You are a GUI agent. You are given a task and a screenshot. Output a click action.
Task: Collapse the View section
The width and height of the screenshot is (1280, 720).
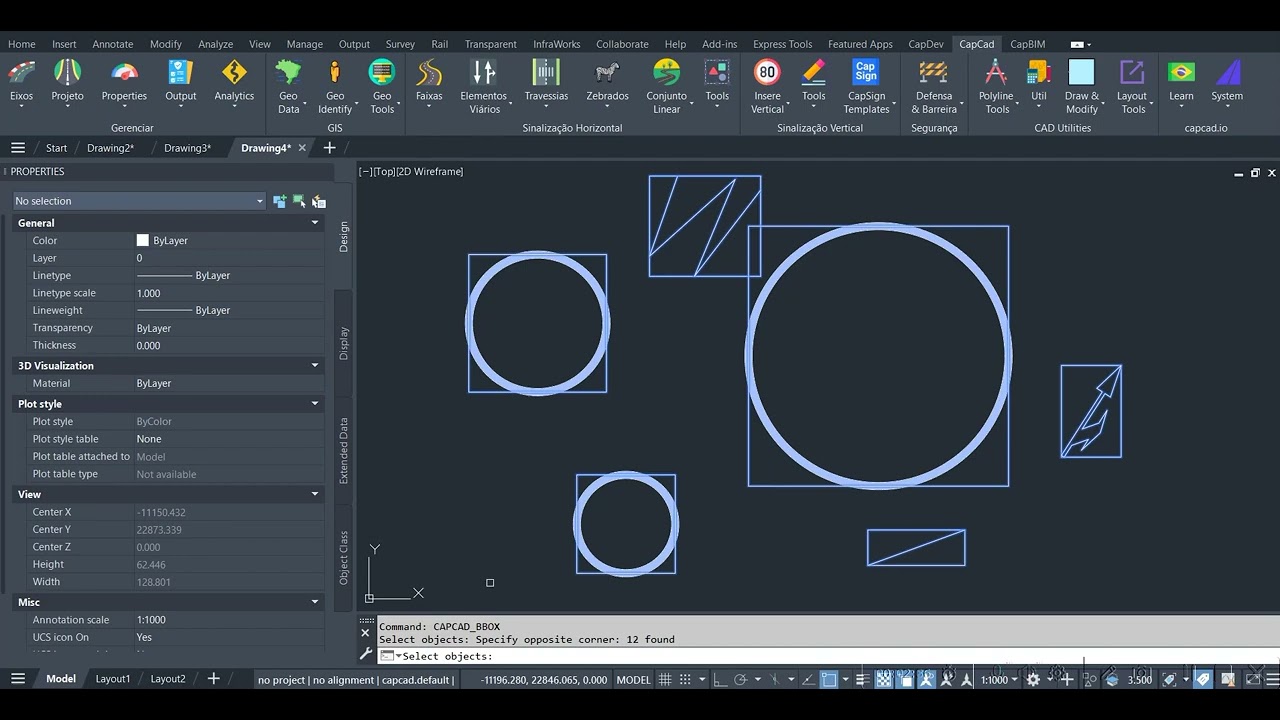click(315, 494)
